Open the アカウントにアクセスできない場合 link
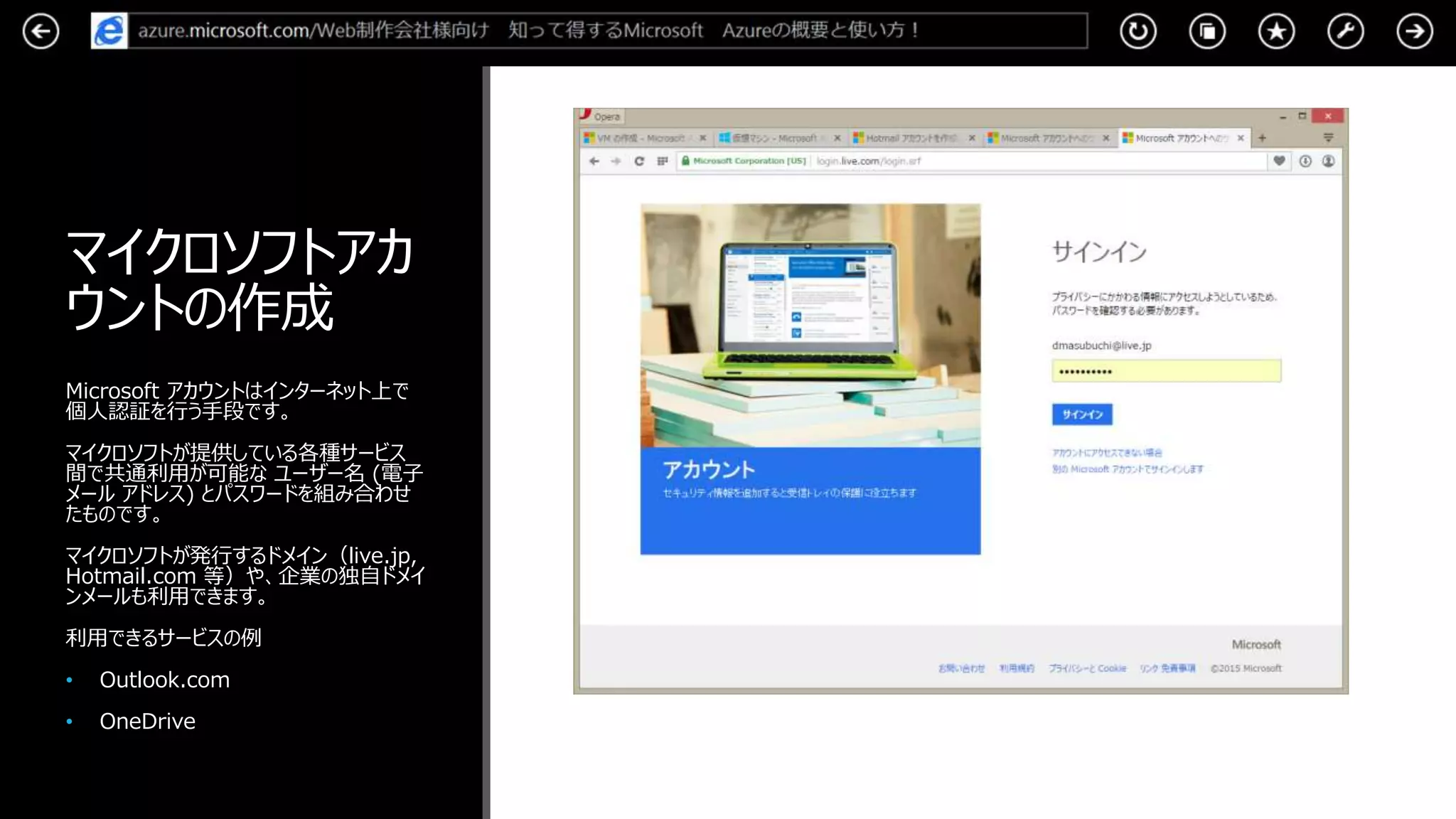Viewport: 1456px width, 819px height. (1107, 453)
